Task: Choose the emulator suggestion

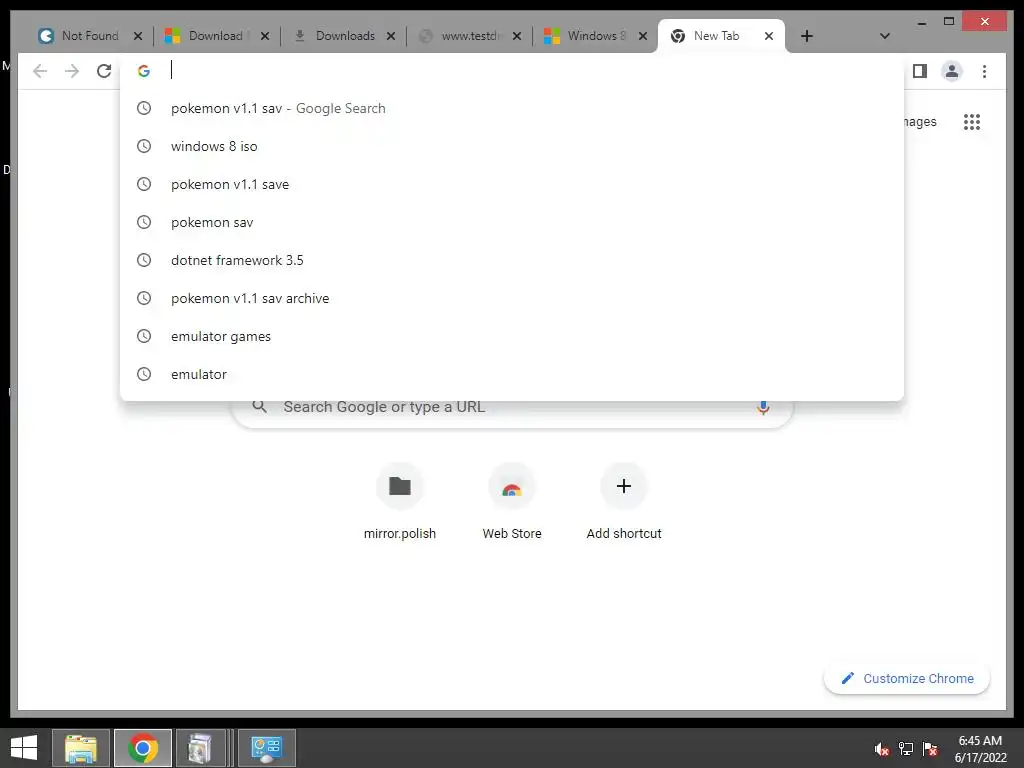Action: pyautogui.click(x=512, y=374)
